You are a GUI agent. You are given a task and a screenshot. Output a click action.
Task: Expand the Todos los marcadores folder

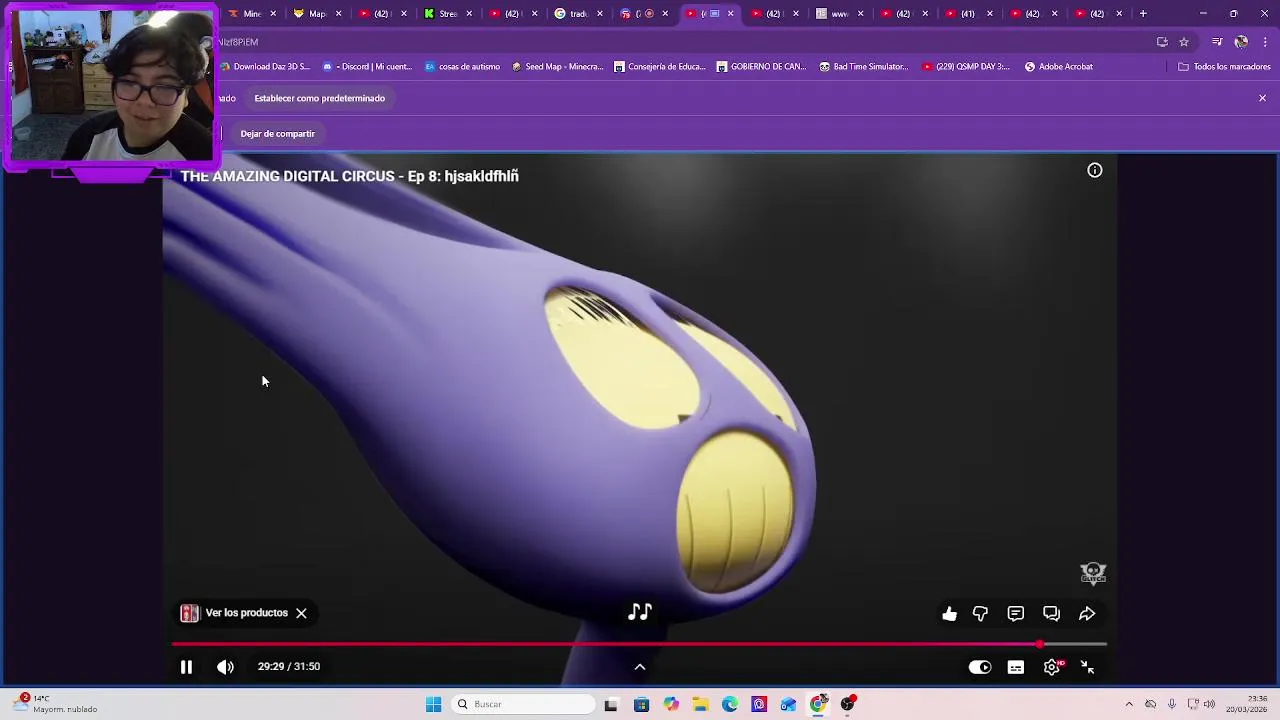tap(1224, 67)
